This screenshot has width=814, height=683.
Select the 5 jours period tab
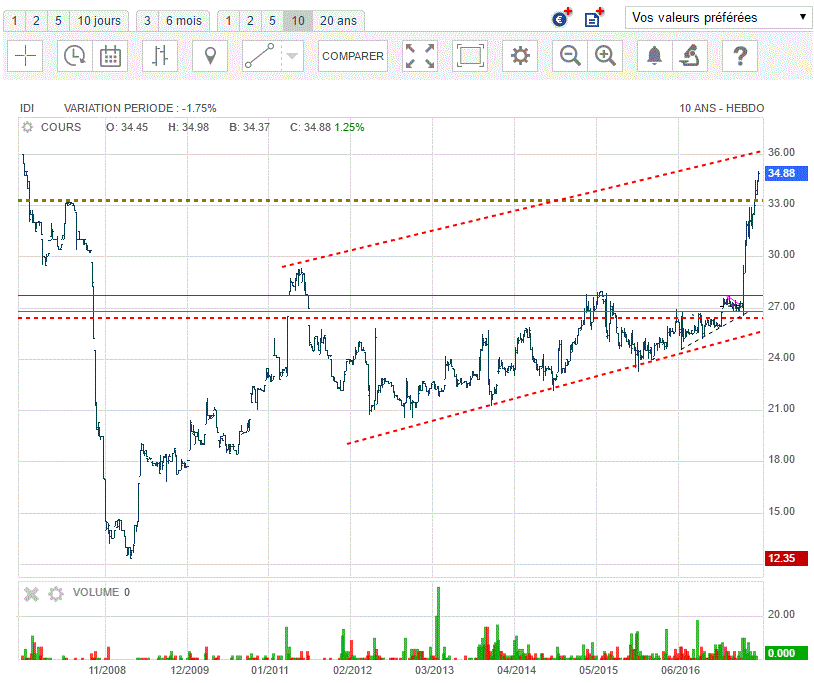pyautogui.click(x=58, y=21)
